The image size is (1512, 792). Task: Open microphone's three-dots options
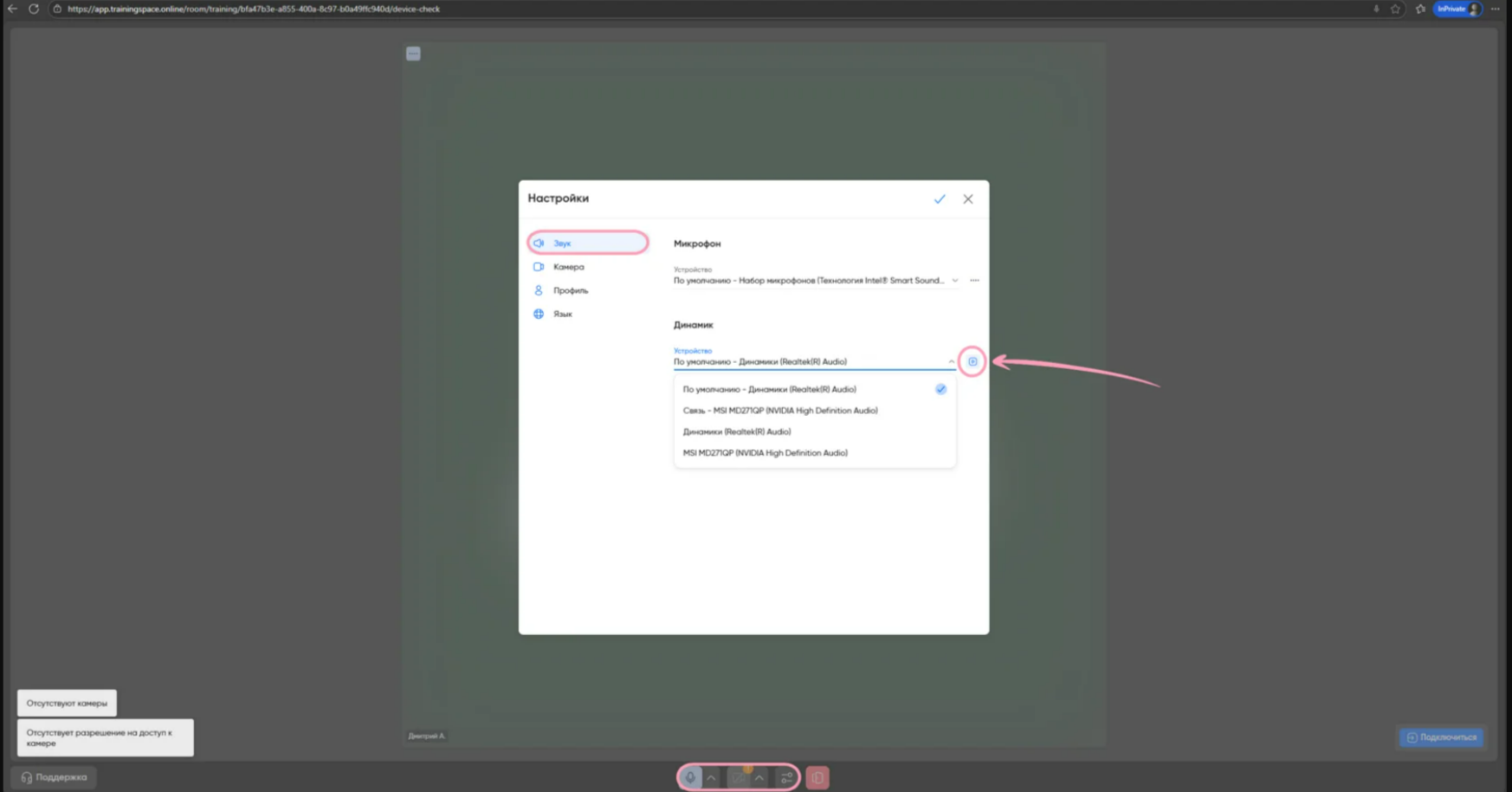pyautogui.click(x=974, y=281)
